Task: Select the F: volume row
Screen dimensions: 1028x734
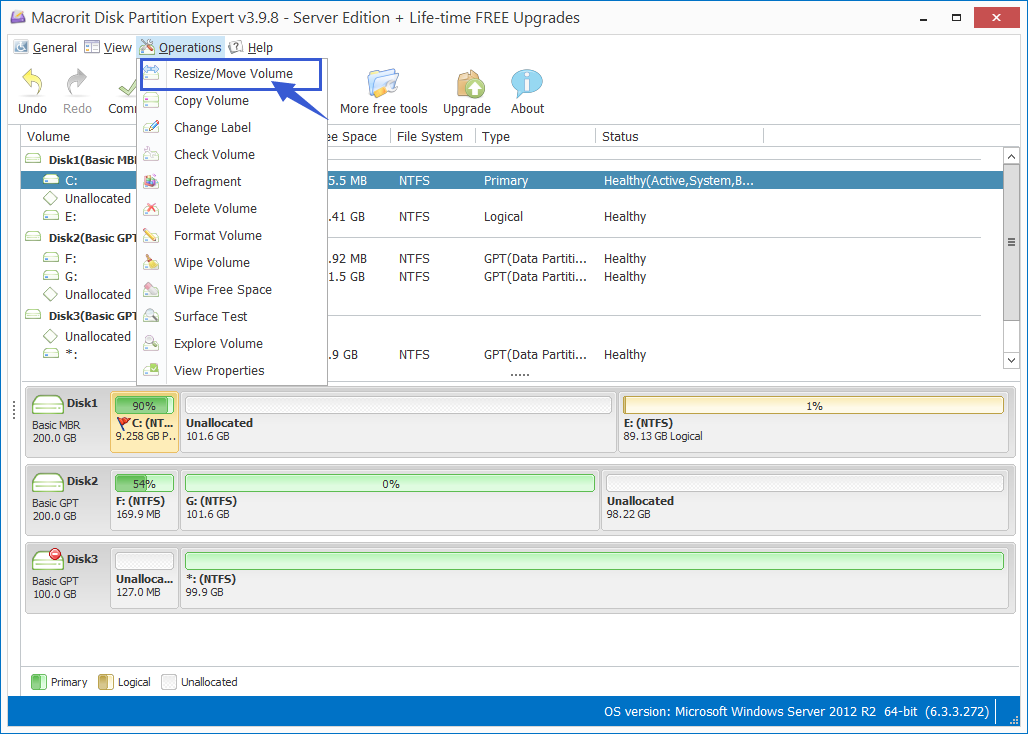Action: 511,258
